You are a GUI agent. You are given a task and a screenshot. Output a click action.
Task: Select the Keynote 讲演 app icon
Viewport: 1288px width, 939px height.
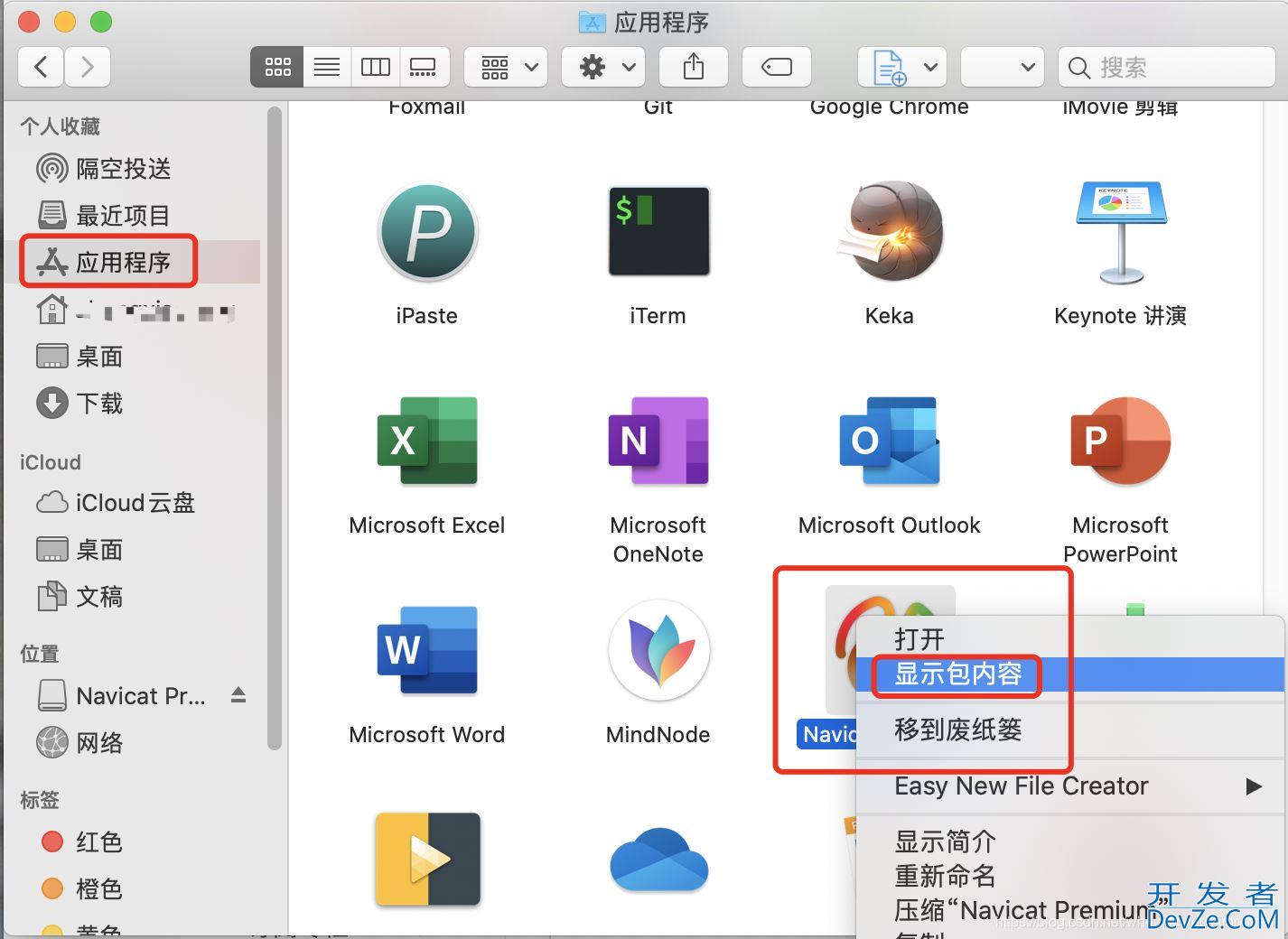pos(1121,232)
